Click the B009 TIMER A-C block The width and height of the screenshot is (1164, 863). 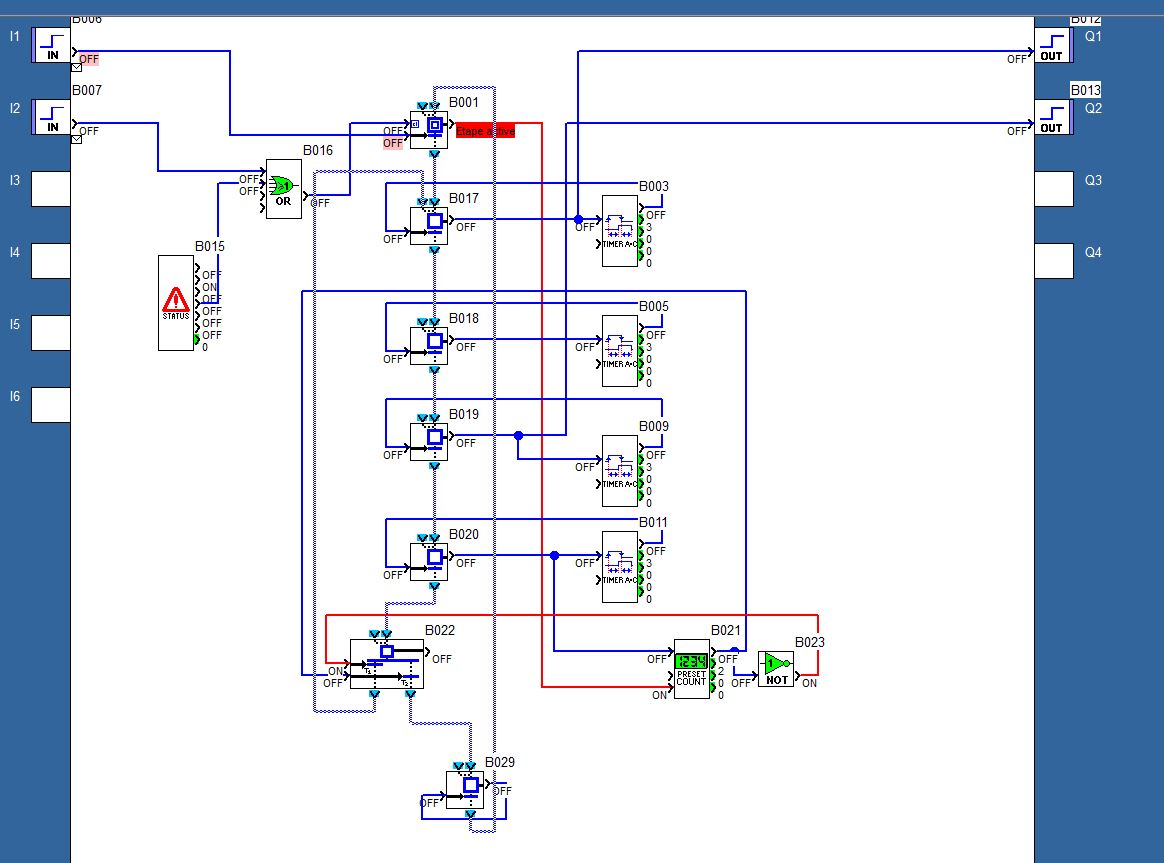pos(620,470)
